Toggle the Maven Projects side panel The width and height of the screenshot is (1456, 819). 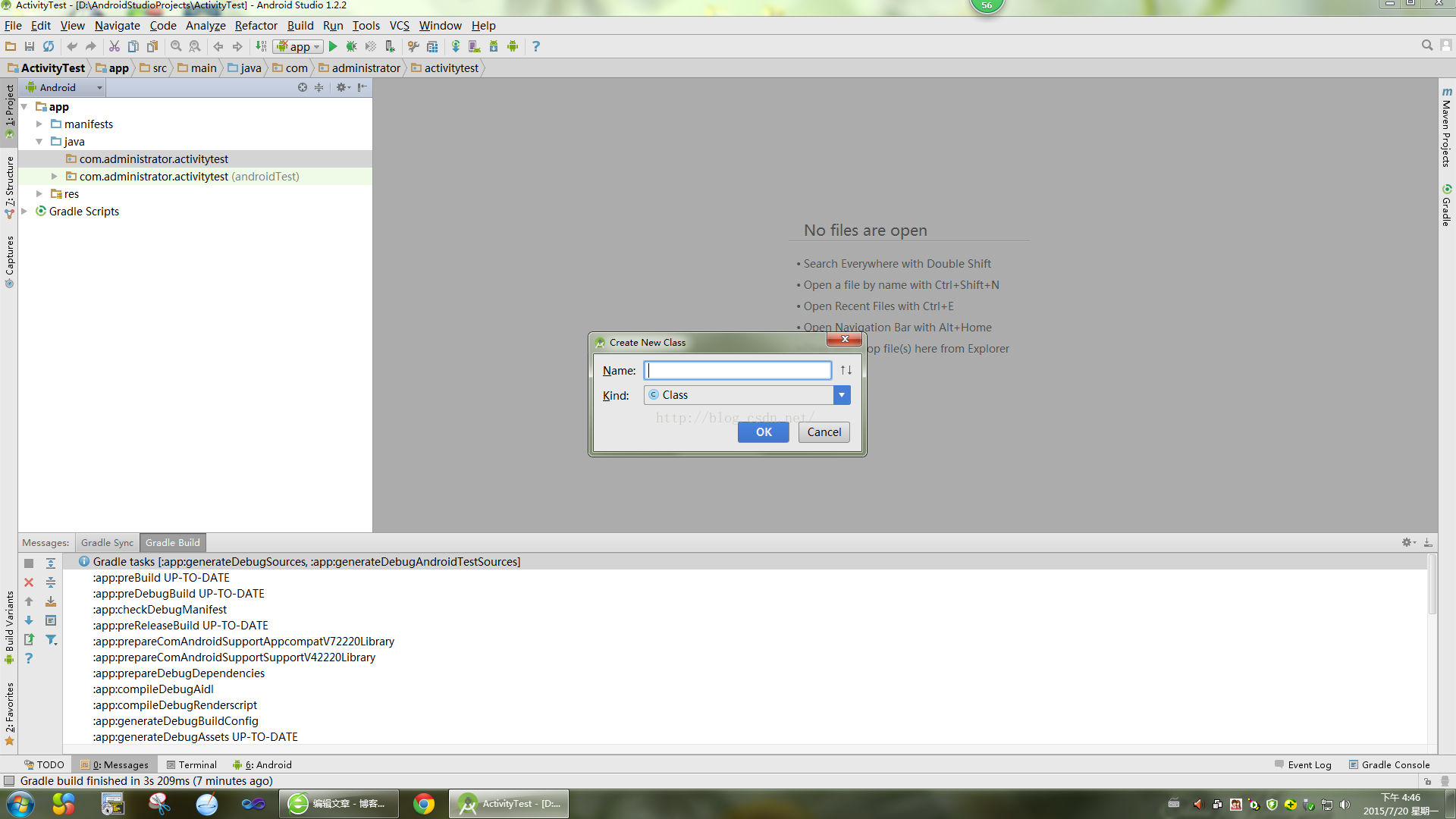pyautogui.click(x=1447, y=127)
